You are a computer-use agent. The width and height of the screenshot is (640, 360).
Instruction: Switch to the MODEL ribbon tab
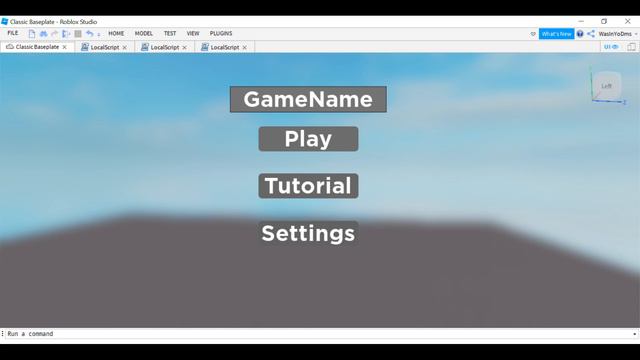pyautogui.click(x=144, y=33)
